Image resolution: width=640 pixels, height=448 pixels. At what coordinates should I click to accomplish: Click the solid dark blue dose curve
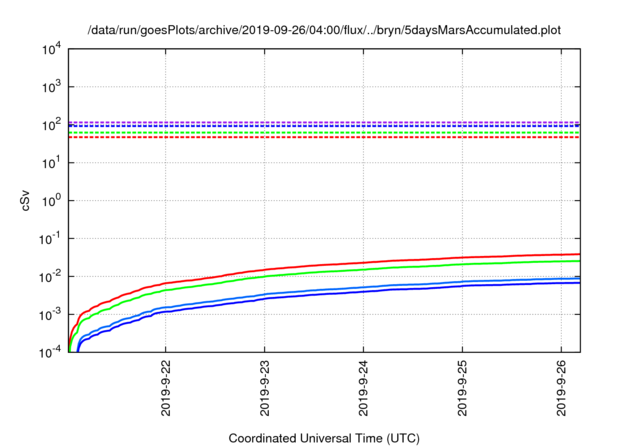363,291
